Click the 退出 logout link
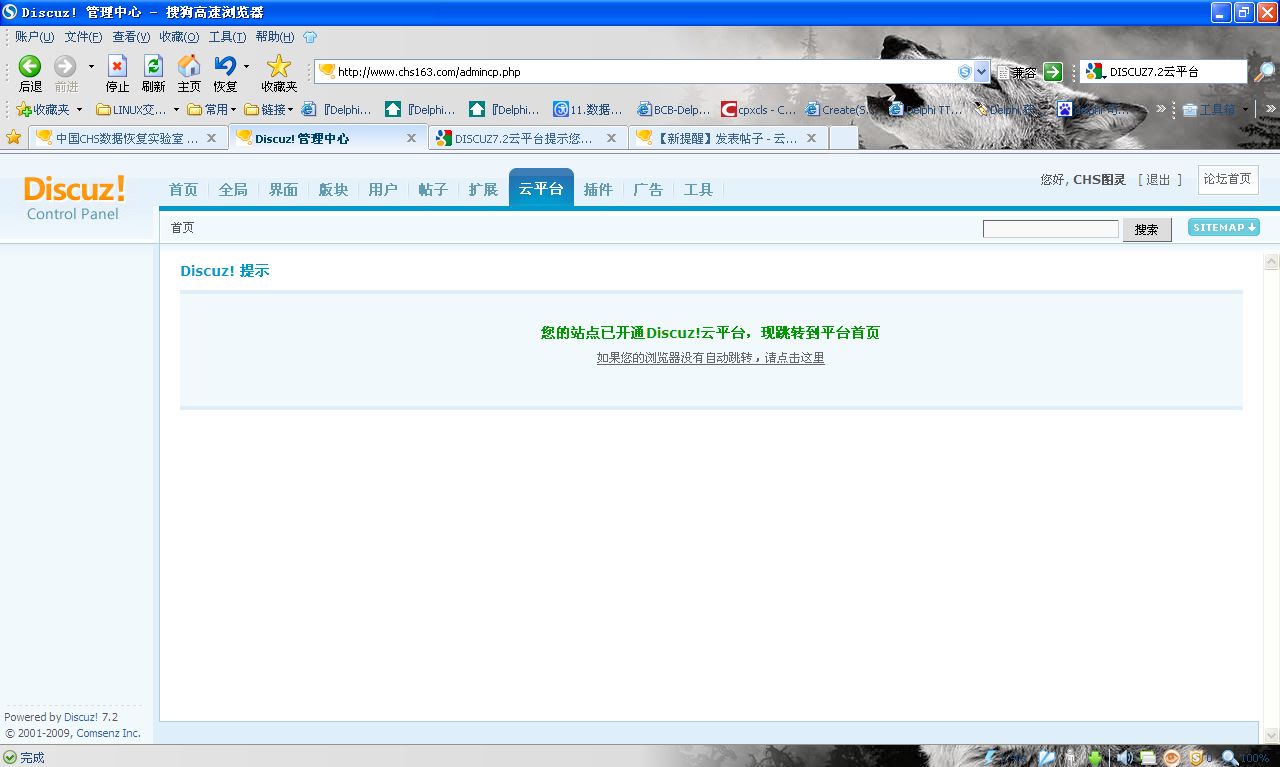 (x=1158, y=180)
